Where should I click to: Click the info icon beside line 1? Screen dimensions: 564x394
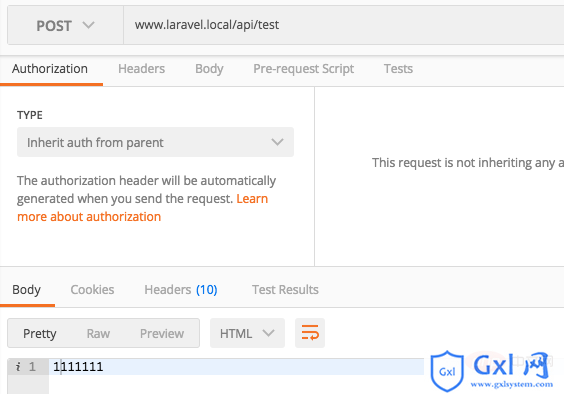click(18, 367)
